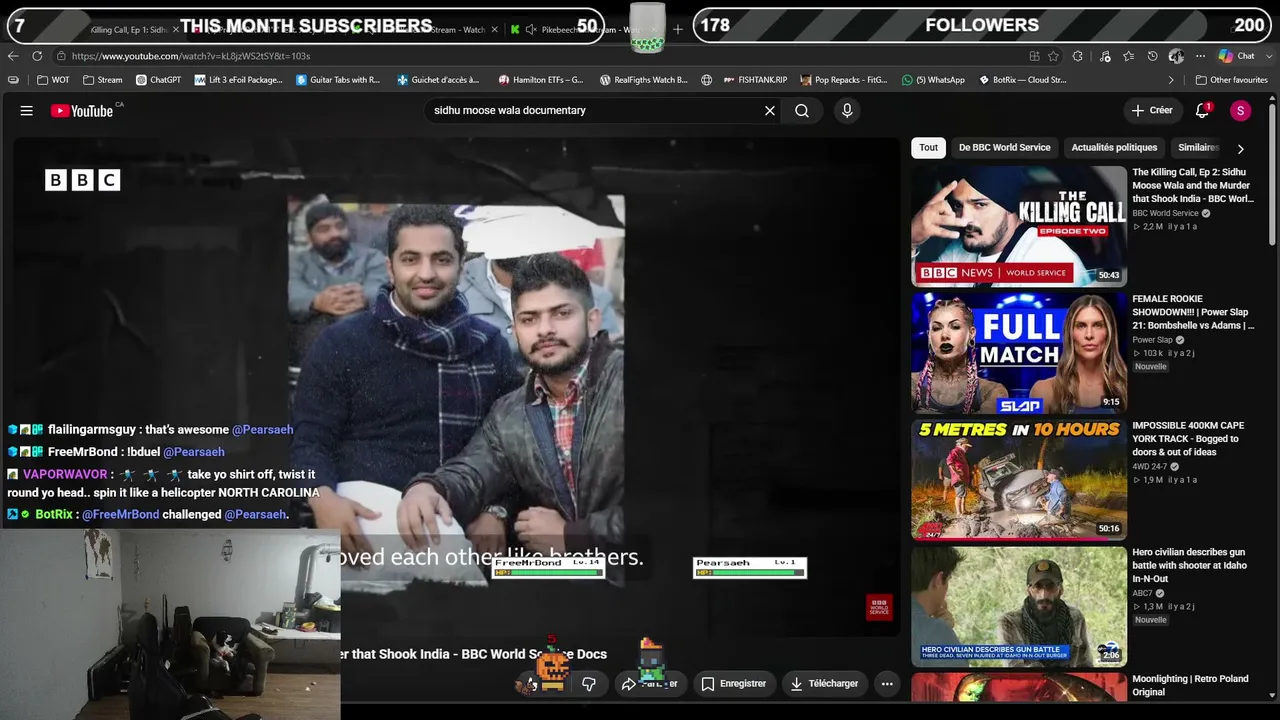Open the Lift 3 eFoil Package bookmark
Image resolution: width=1280 pixels, height=720 pixels.
pyautogui.click(x=239, y=80)
